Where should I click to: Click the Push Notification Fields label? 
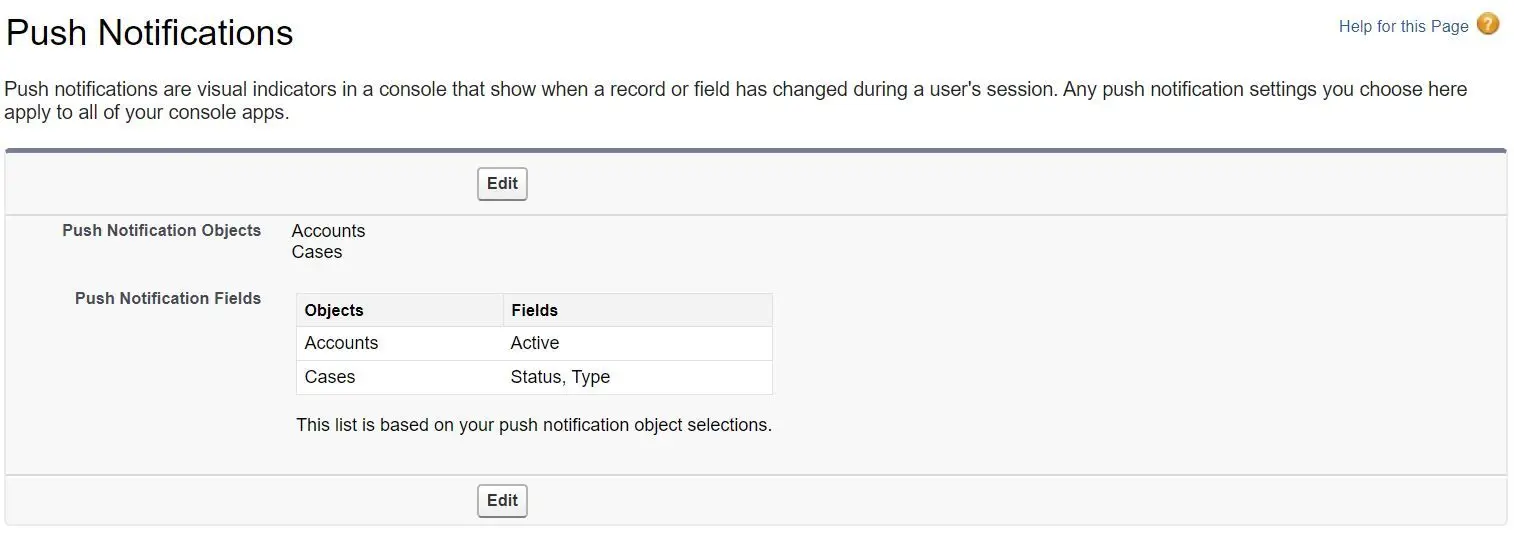168,298
